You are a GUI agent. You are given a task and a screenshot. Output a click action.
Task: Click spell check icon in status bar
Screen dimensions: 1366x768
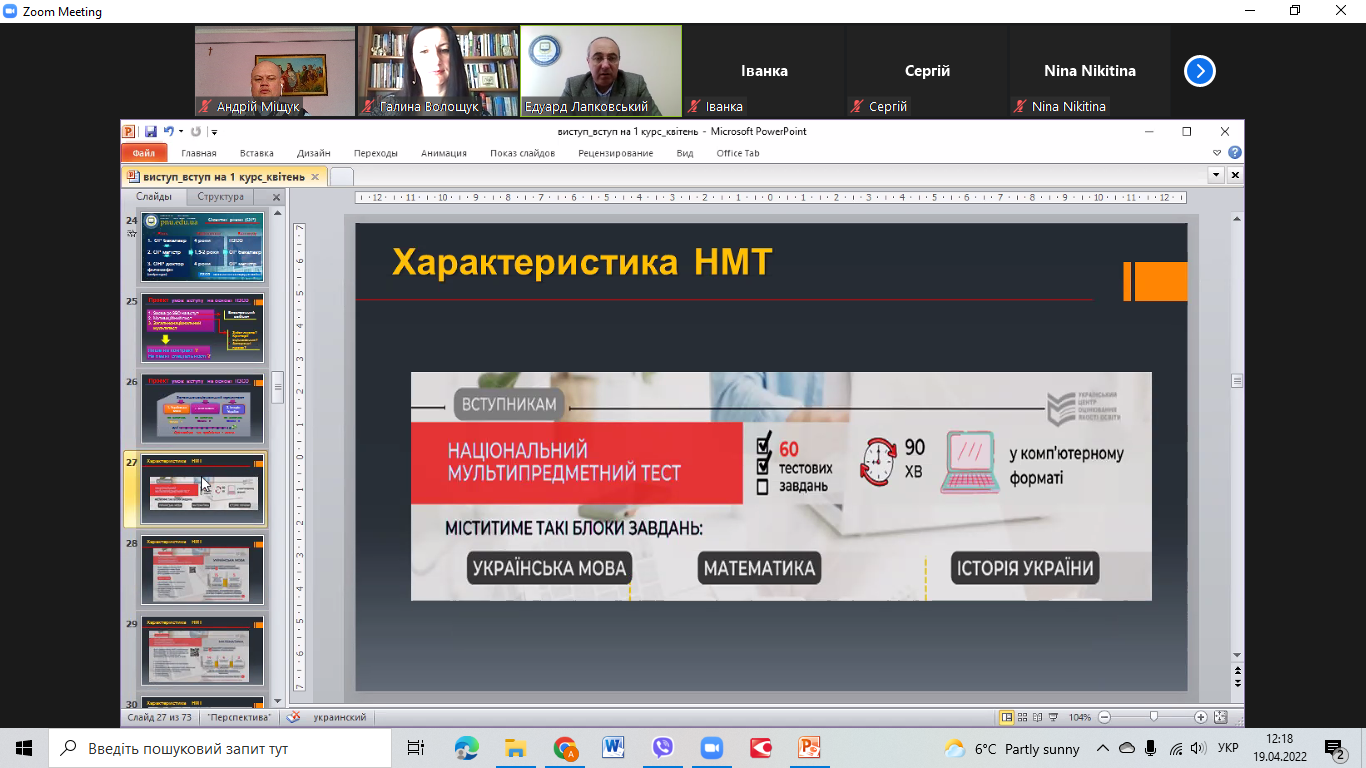[293, 718]
